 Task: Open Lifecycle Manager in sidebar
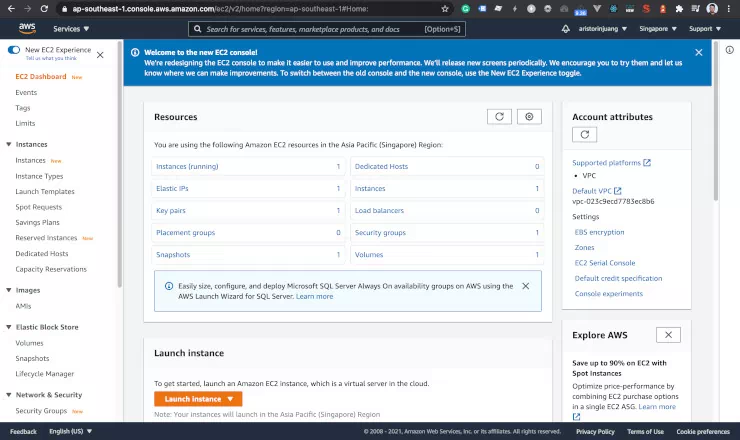pos(45,373)
